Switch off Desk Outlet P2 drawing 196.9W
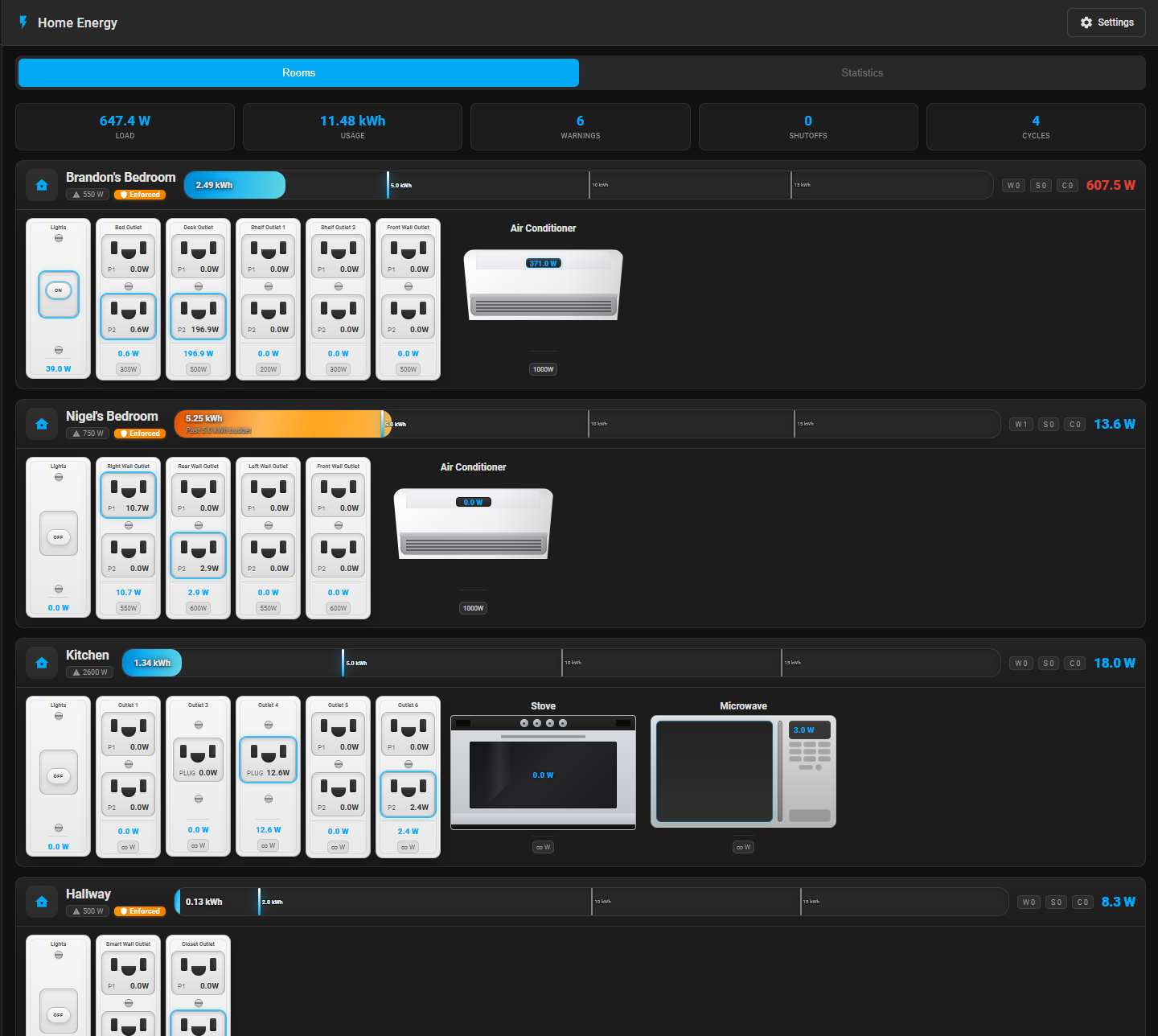Image resolution: width=1158 pixels, height=1036 pixels. point(199,316)
